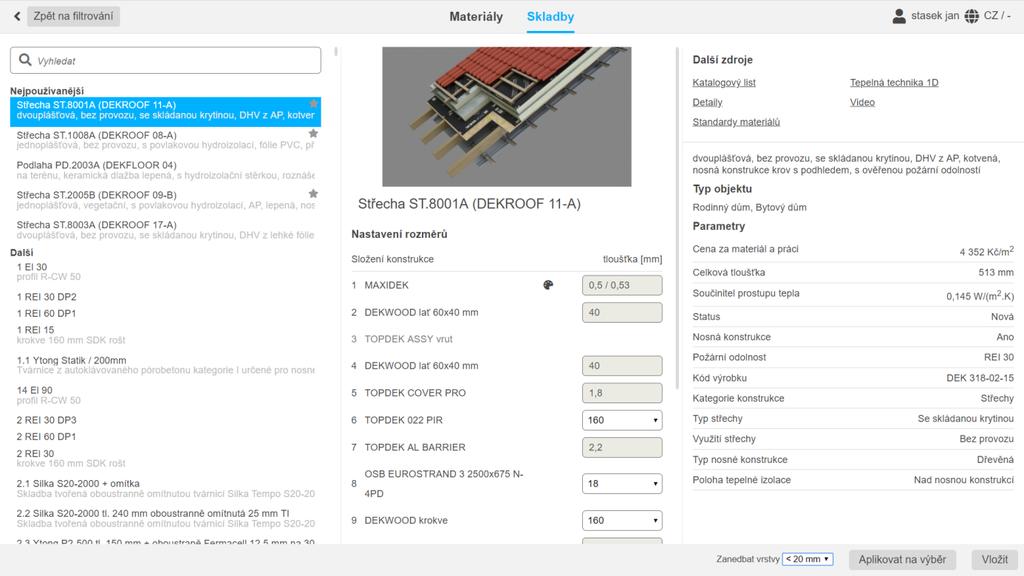Open the Video link
The width and height of the screenshot is (1024, 576).
862,103
